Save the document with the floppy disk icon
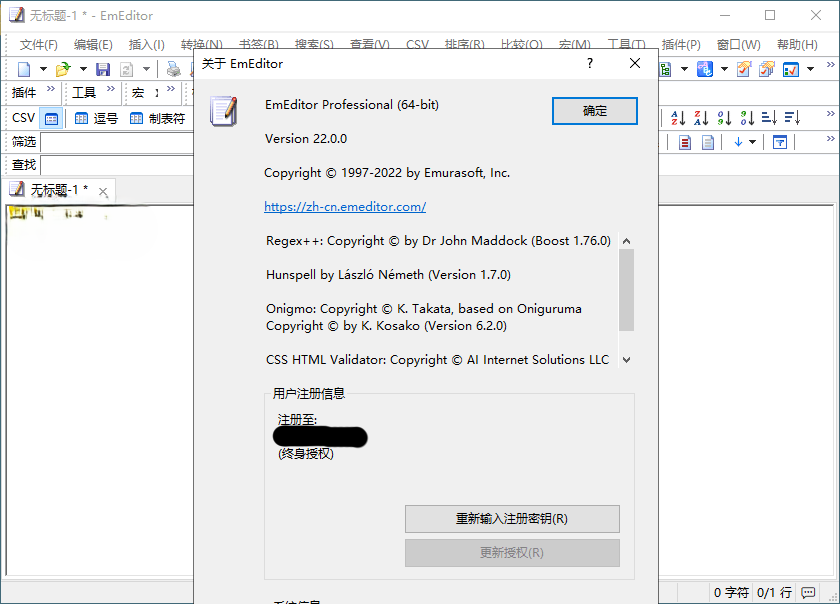 pyautogui.click(x=103, y=69)
